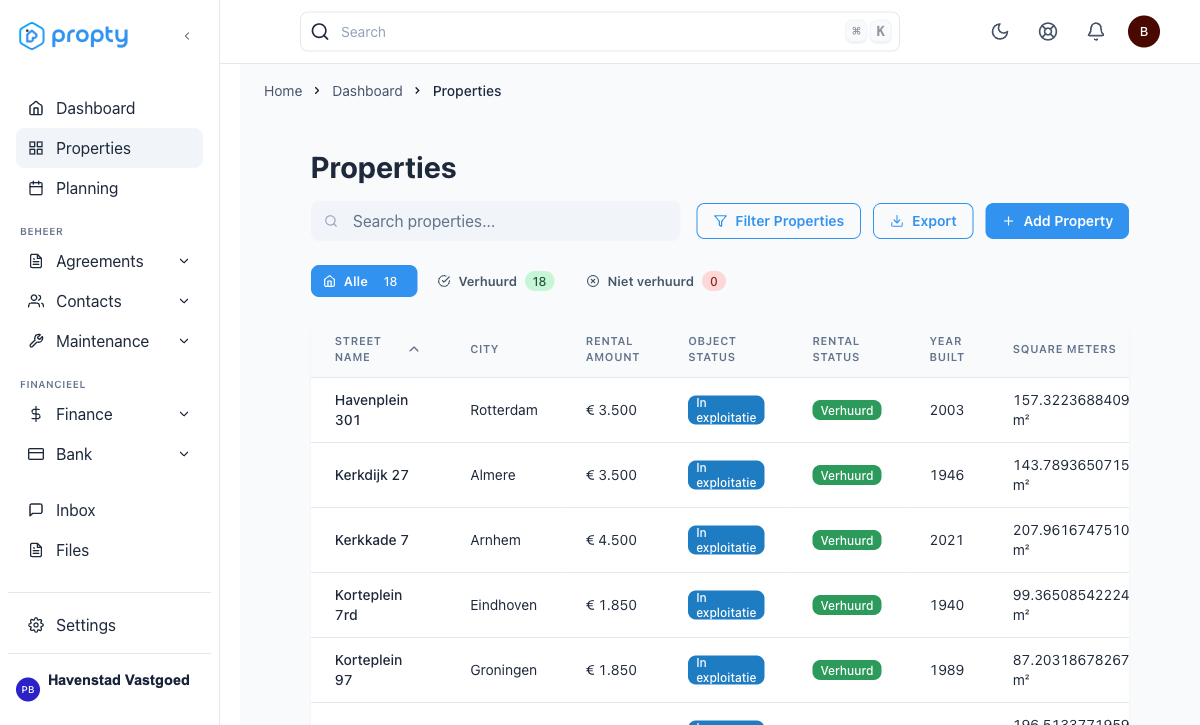The width and height of the screenshot is (1200, 725).
Task: Open Filter Properties
Action: (778, 221)
